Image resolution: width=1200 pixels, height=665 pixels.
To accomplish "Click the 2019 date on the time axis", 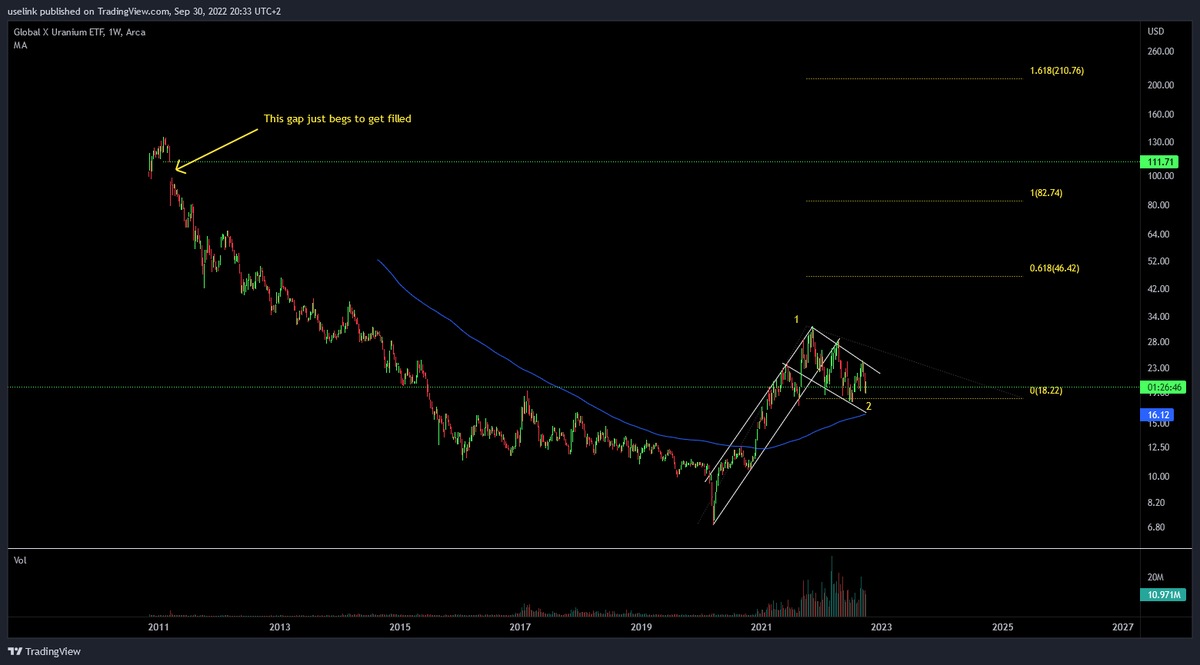I will pyautogui.click(x=641, y=627).
